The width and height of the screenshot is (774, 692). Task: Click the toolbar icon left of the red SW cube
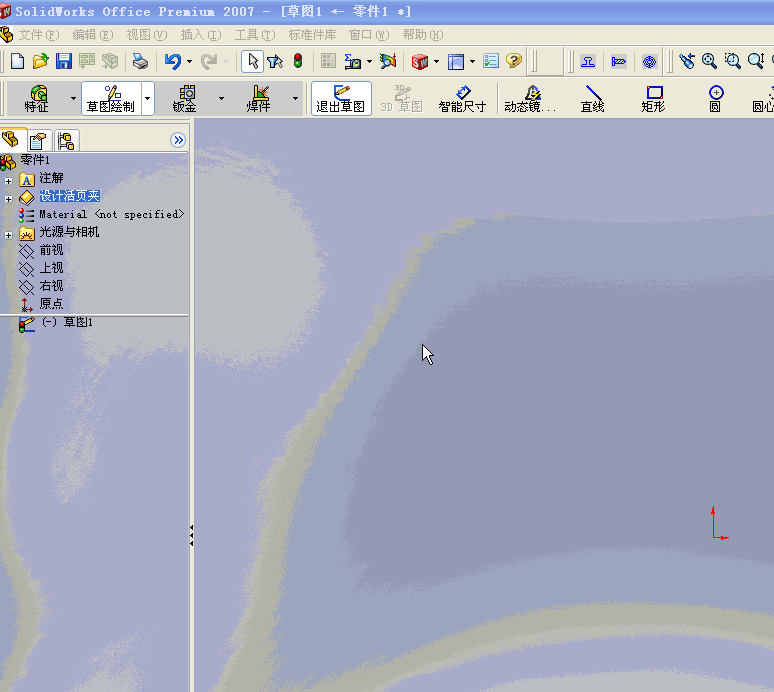tap(388, 61)
